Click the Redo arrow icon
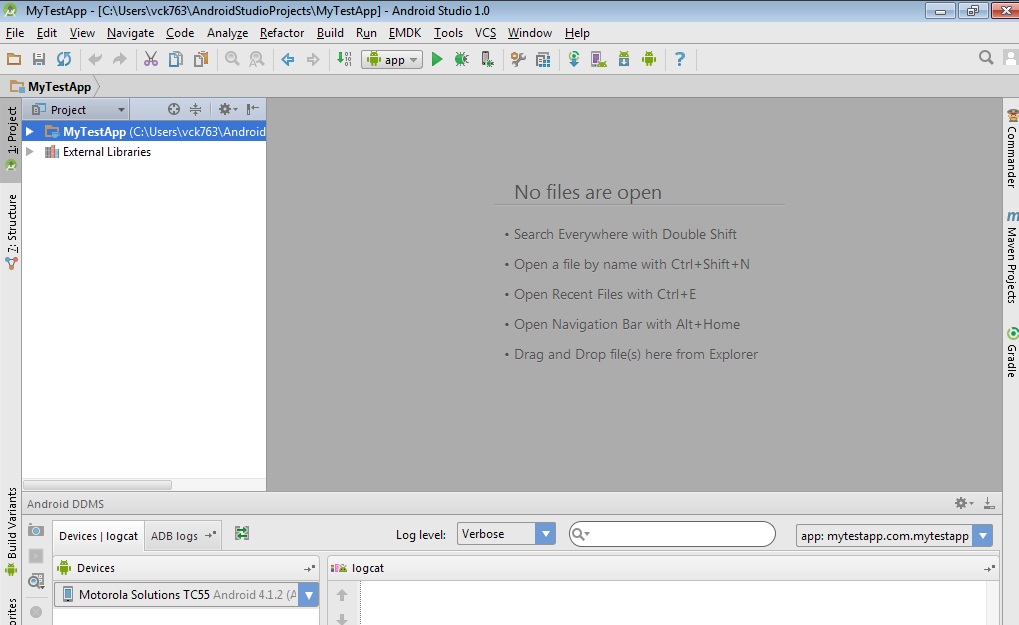This screenshot has height=625, width=1019. tap(120, 59)
